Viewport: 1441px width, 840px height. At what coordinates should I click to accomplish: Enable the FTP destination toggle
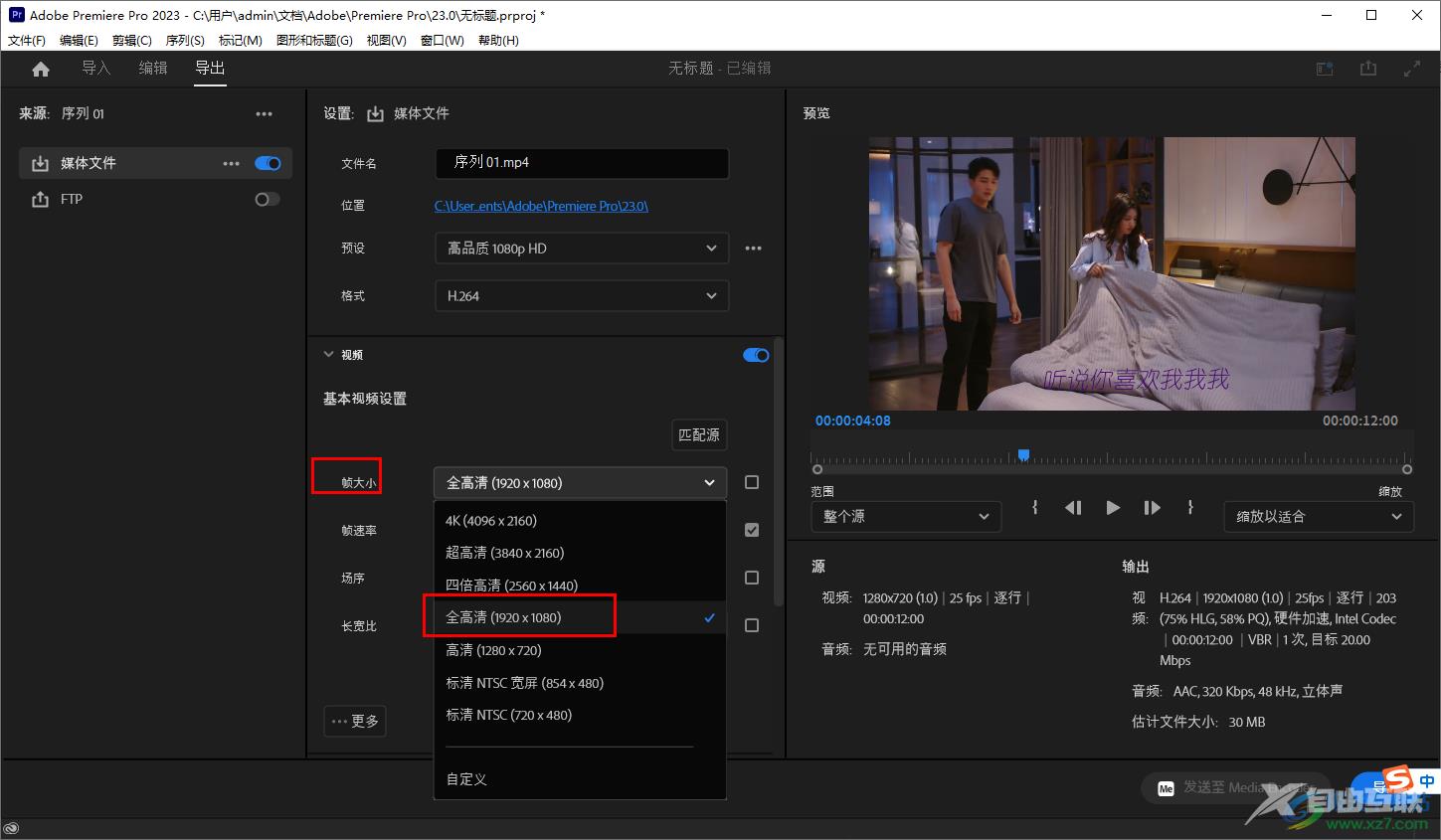click(268, 200)
